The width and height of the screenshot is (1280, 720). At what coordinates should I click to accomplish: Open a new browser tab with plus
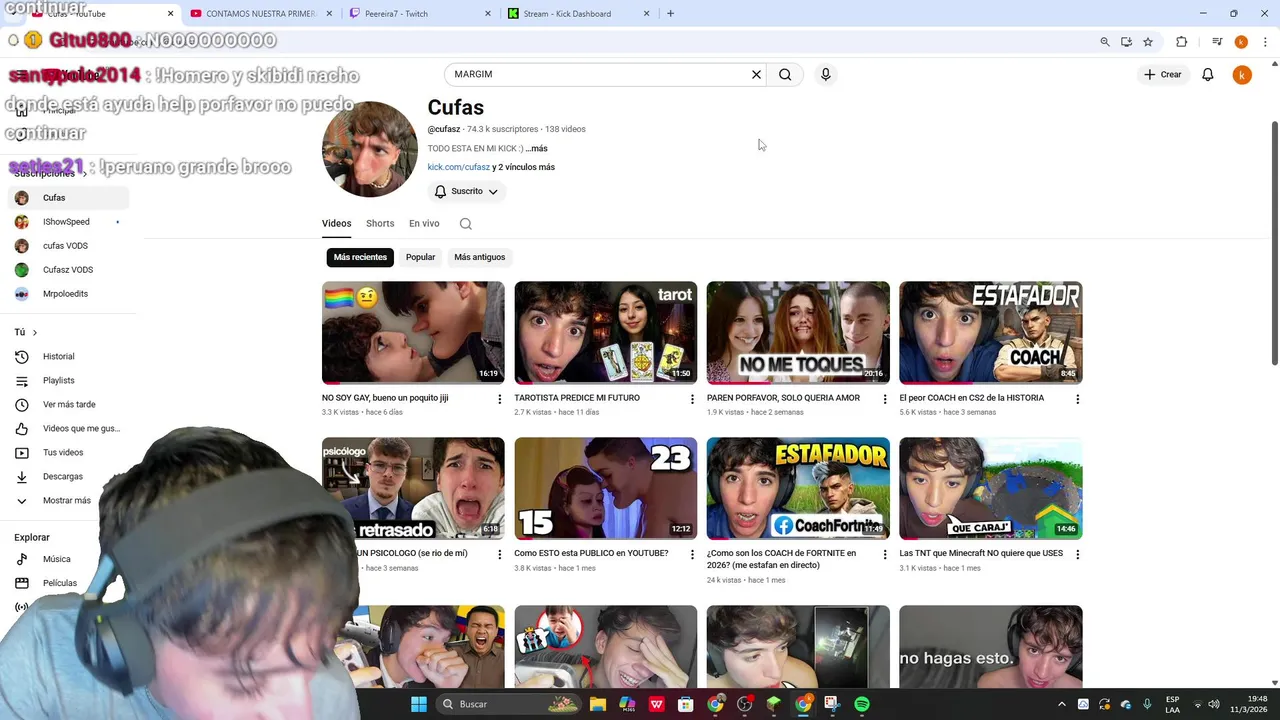[x=670, y=14]
